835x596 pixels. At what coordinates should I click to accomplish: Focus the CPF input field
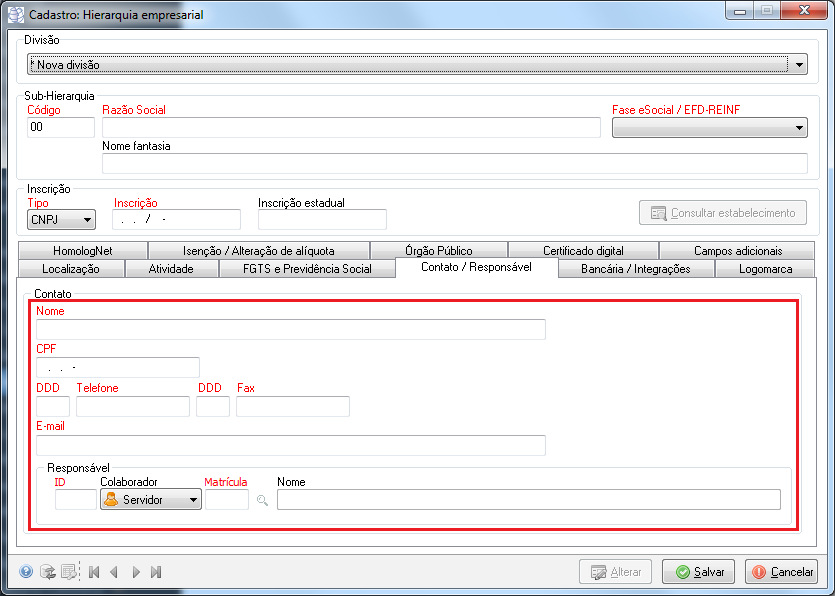117,367
